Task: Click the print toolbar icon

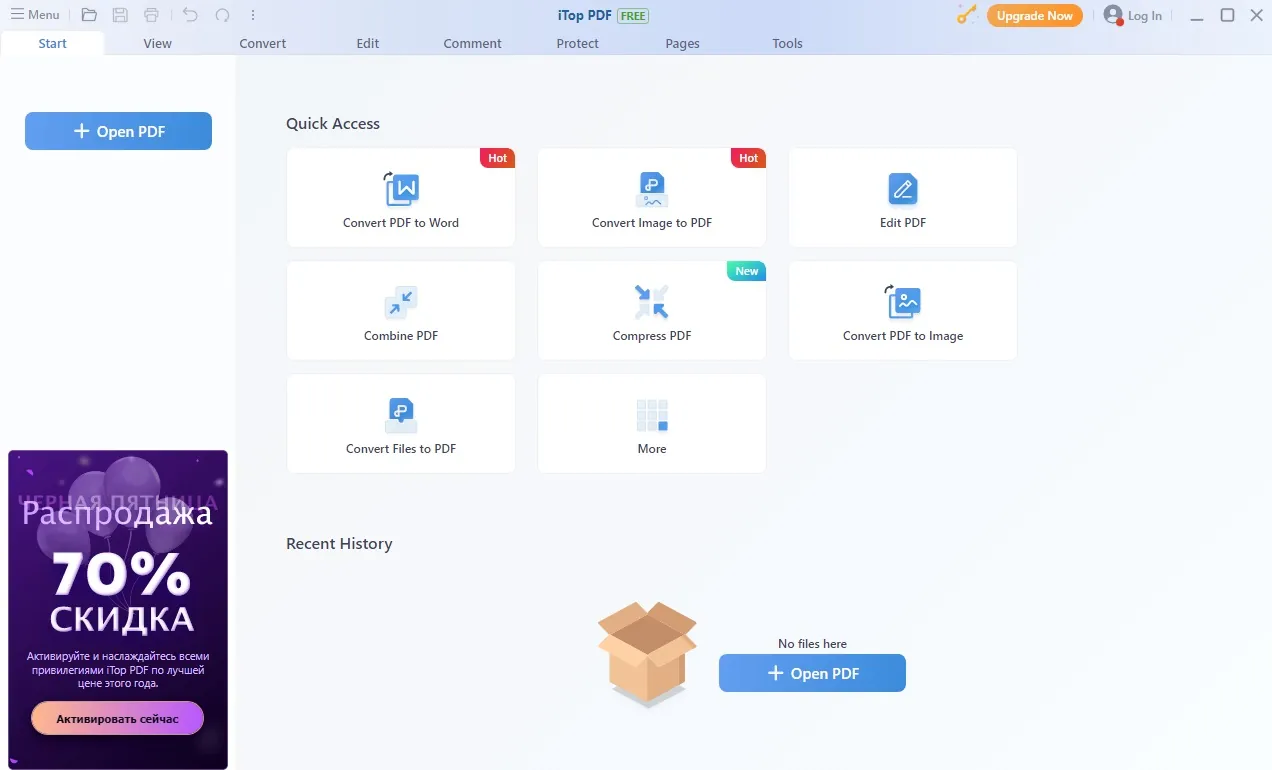Action: click(x=151, y=15)
